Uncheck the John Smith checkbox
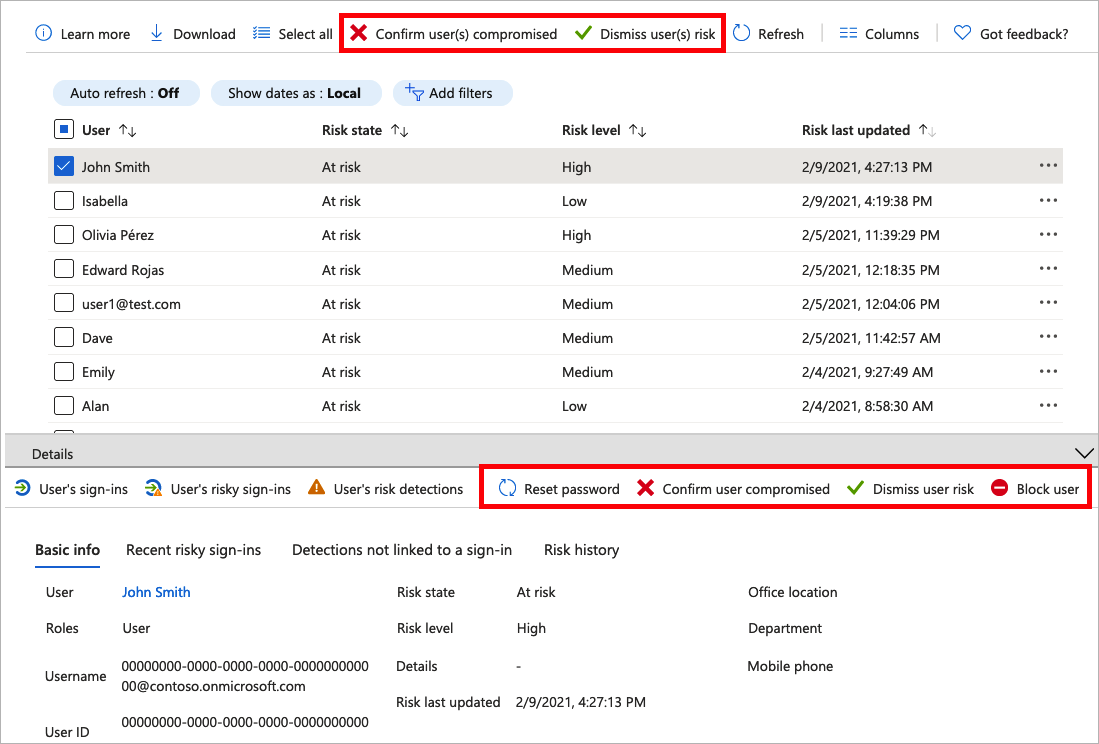Image resolution: width=1099 pixels, height=744 pixels. [x=64, y=166]
